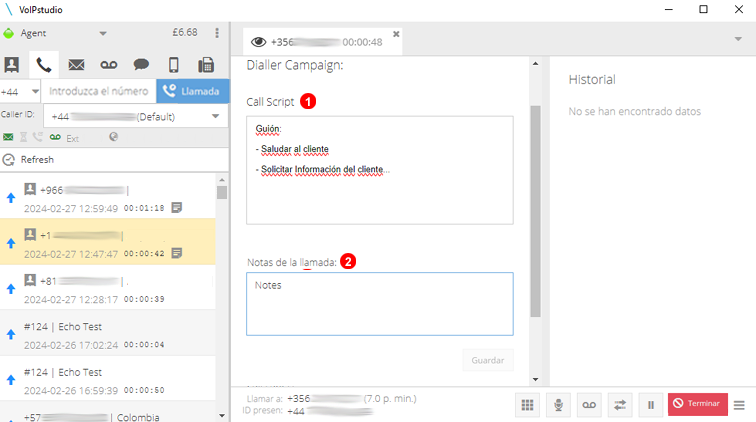This screenshot has height=422, width=756.
Task: Select Echo Test call at 17:02:24
Action: tap(108, 333)
